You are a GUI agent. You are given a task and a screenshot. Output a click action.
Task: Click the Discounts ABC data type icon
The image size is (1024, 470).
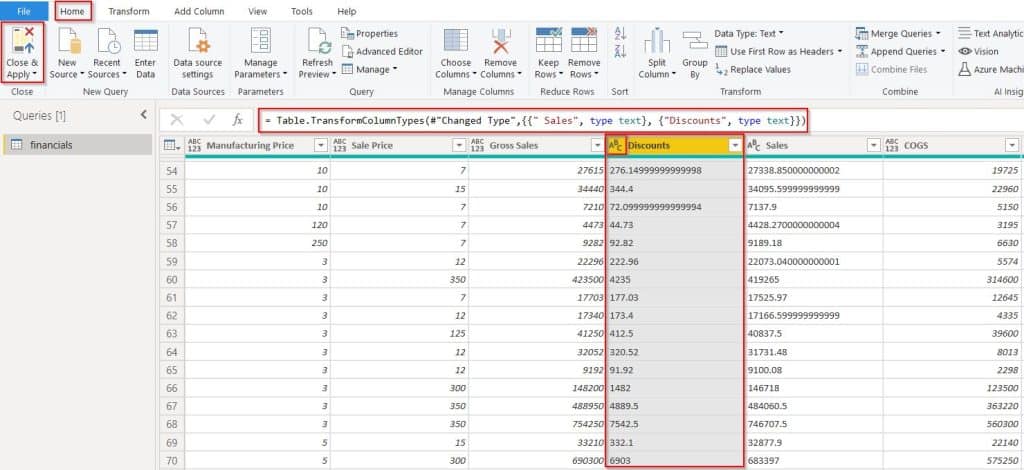pos(616,146)
